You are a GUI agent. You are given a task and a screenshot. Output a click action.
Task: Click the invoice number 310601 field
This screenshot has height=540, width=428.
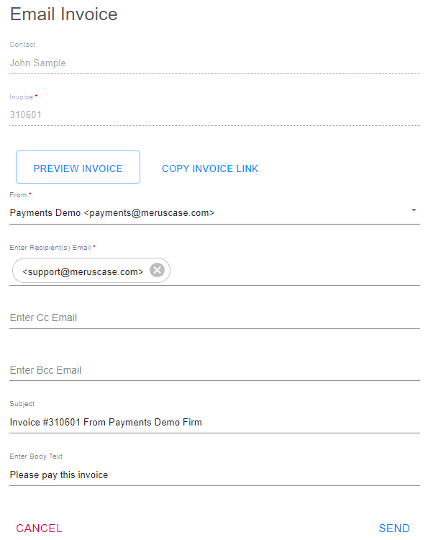click(214, 115)
